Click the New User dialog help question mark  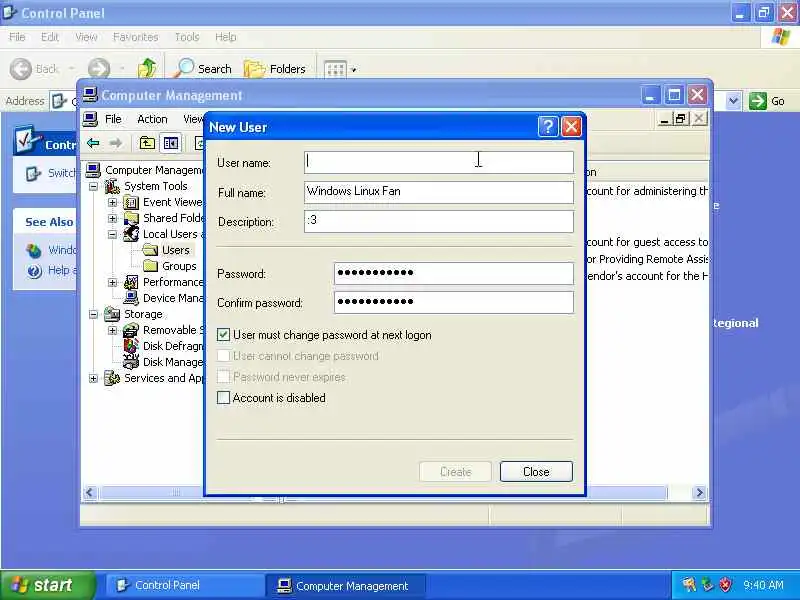548,127
